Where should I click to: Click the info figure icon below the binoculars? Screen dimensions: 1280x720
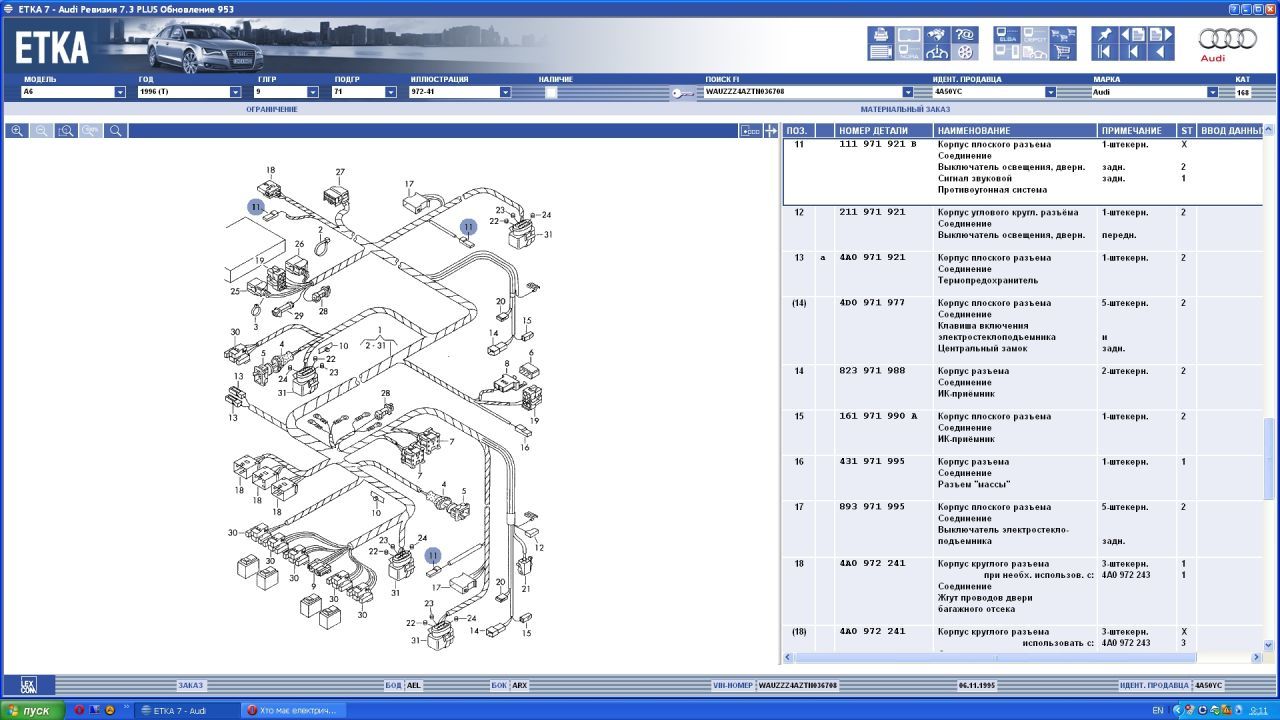936,52
